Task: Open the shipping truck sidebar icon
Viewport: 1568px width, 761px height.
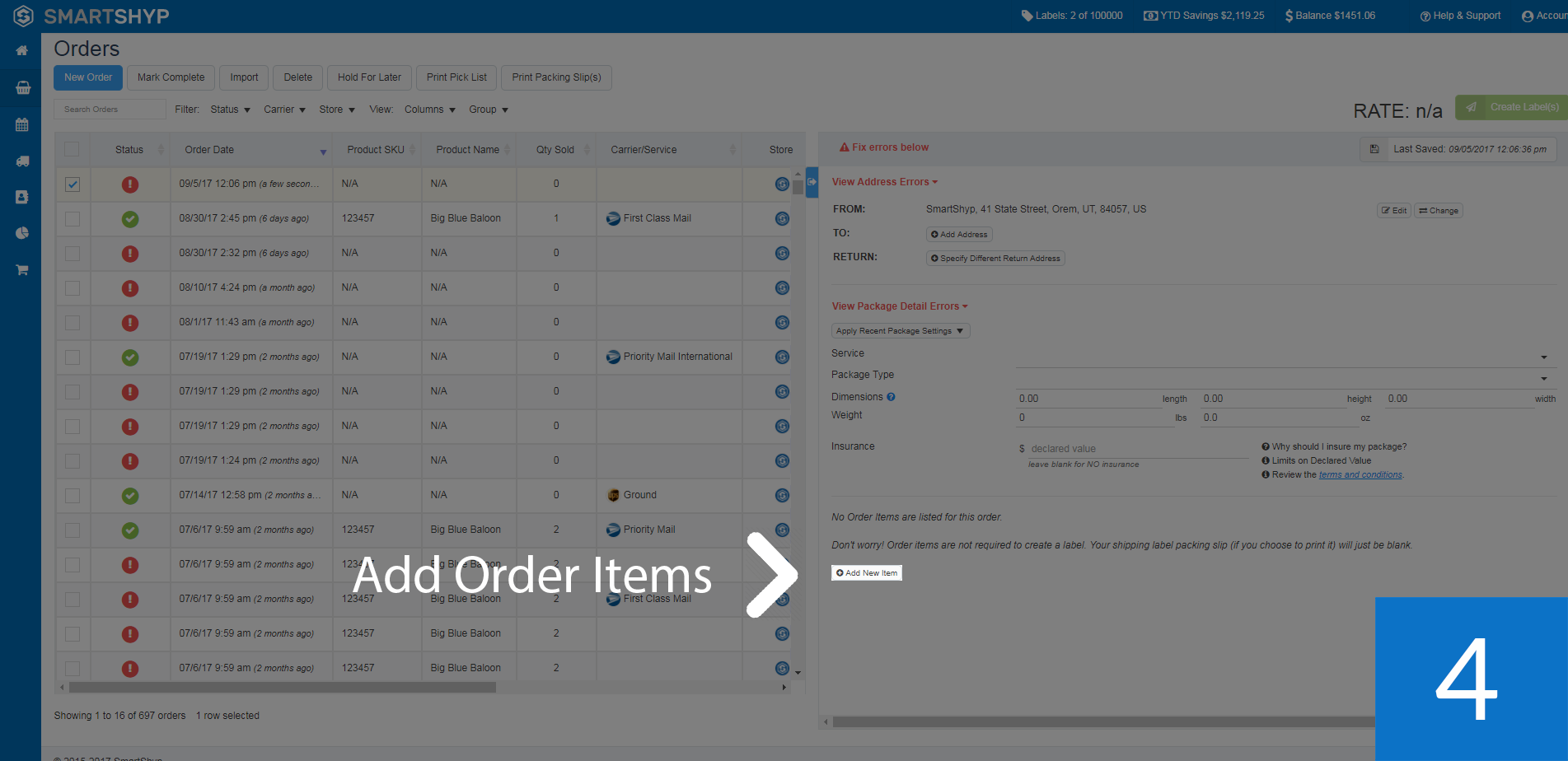Action: click(22, 161)
